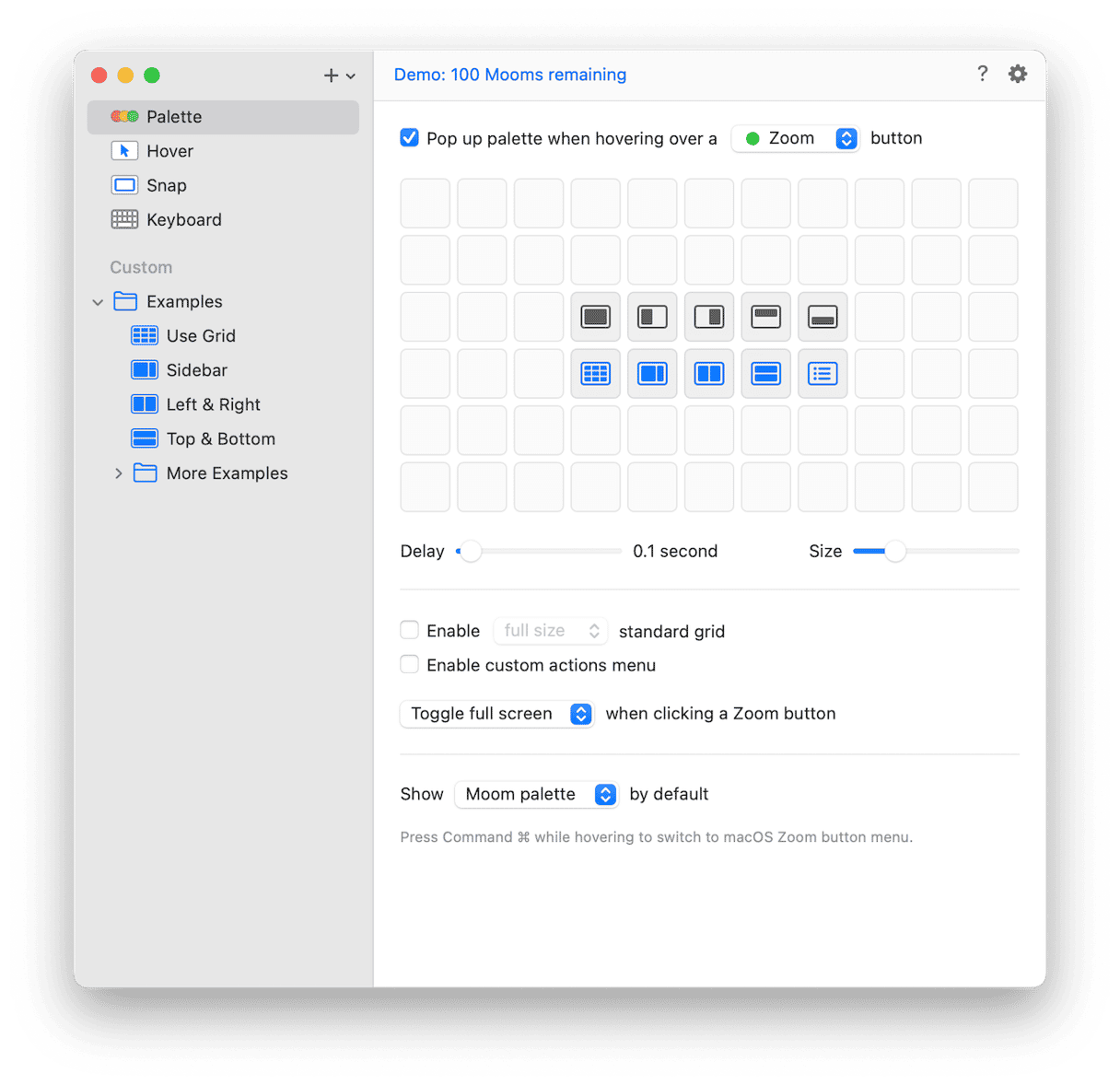The height and width of the screenshot is (1085, 1120).
Task: Click the Custom section header
Action: pyautogui.click(x=141, y=267)
